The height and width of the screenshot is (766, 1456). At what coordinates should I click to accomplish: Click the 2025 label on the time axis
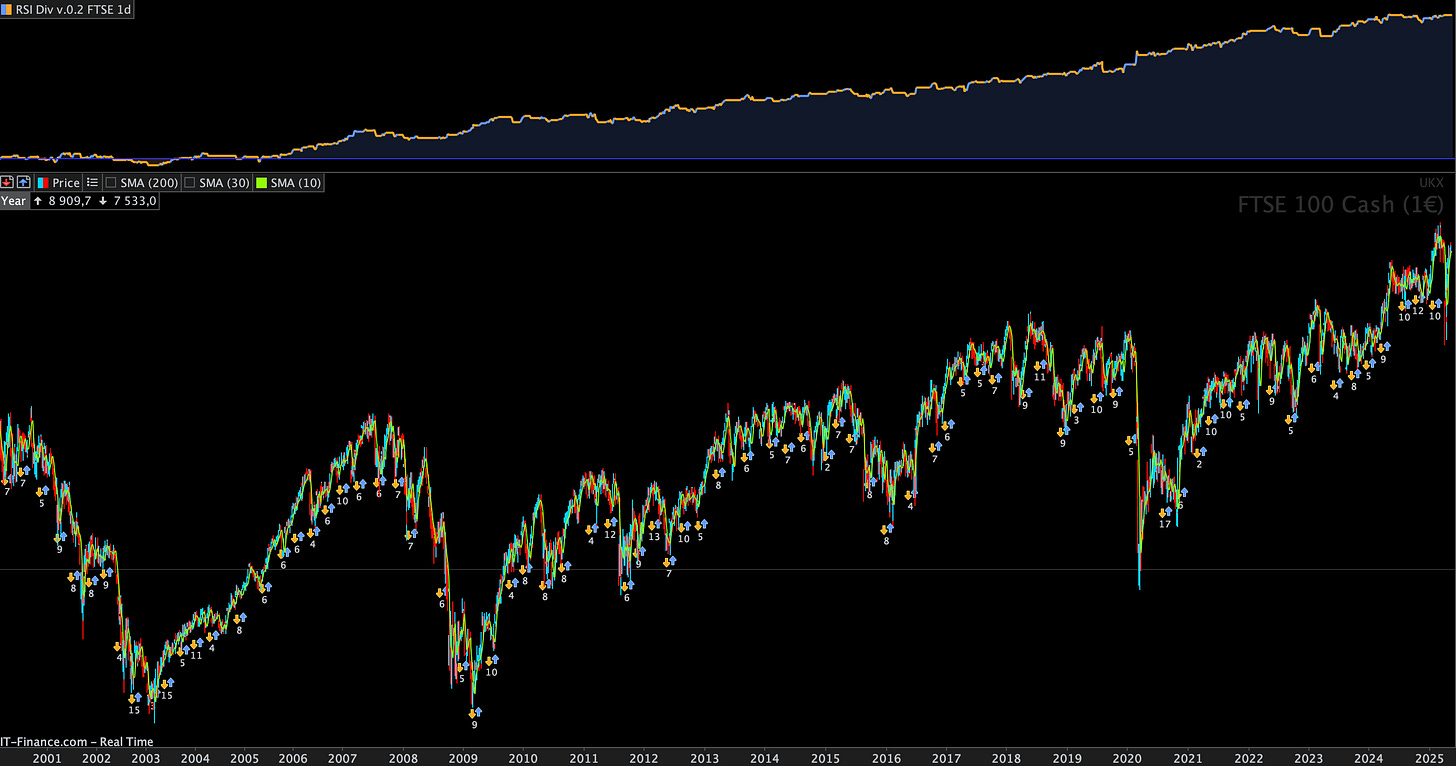coord(1430,758)
